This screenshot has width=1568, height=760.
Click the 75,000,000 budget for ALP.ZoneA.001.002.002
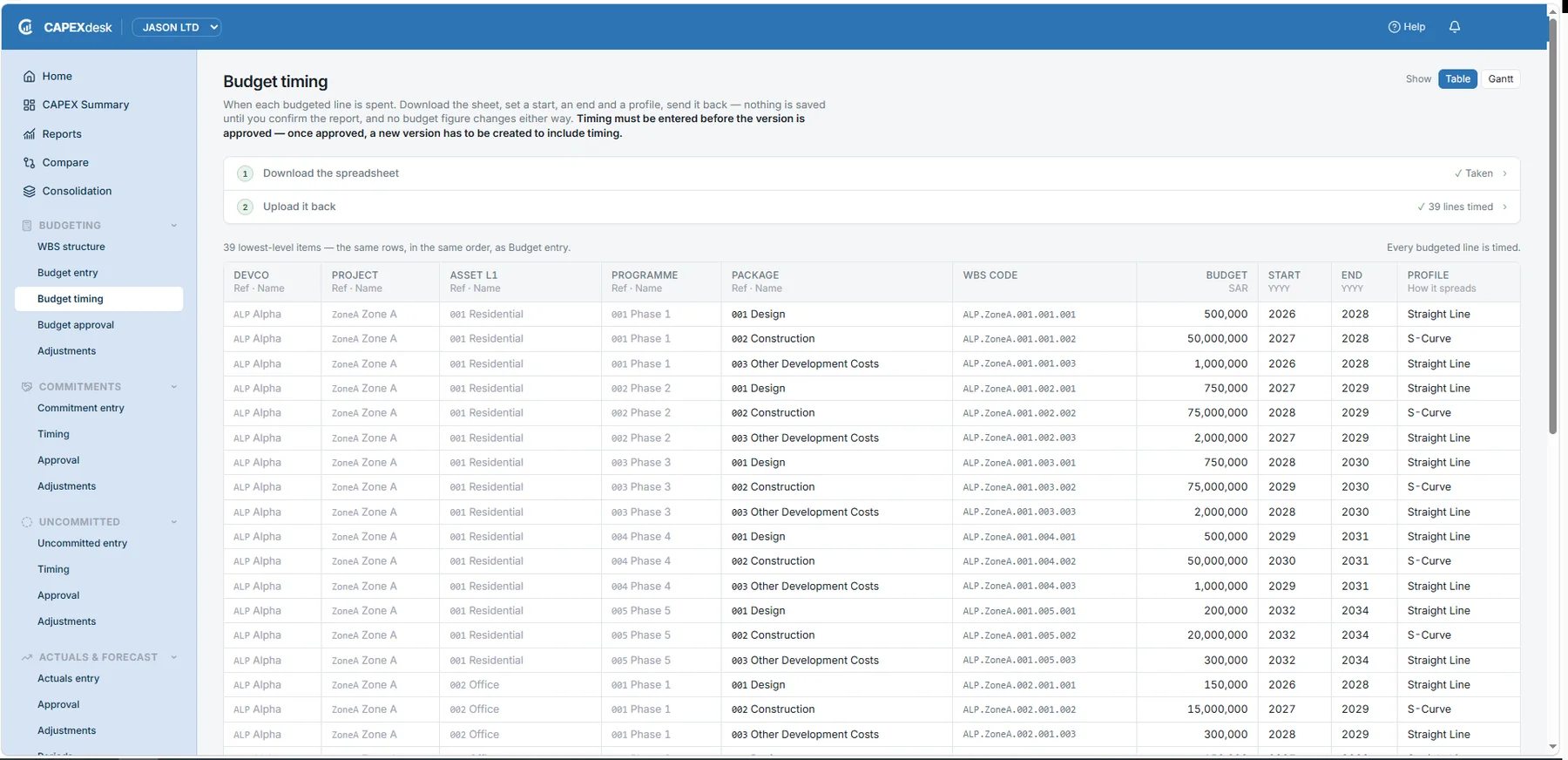point(1217,413)
